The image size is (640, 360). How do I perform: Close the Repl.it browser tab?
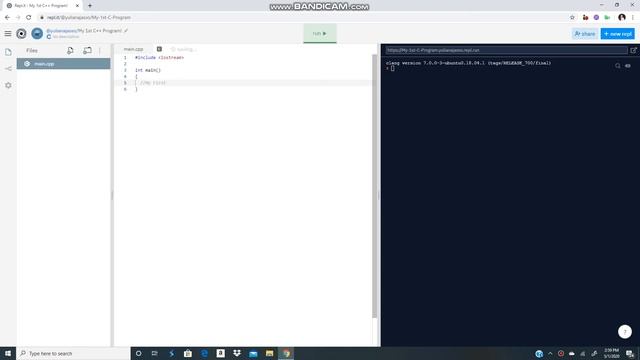(77, 6)
